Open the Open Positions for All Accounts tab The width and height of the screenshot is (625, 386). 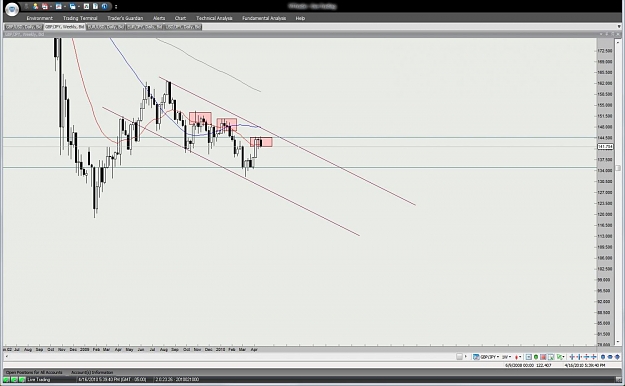coord(34,372)
